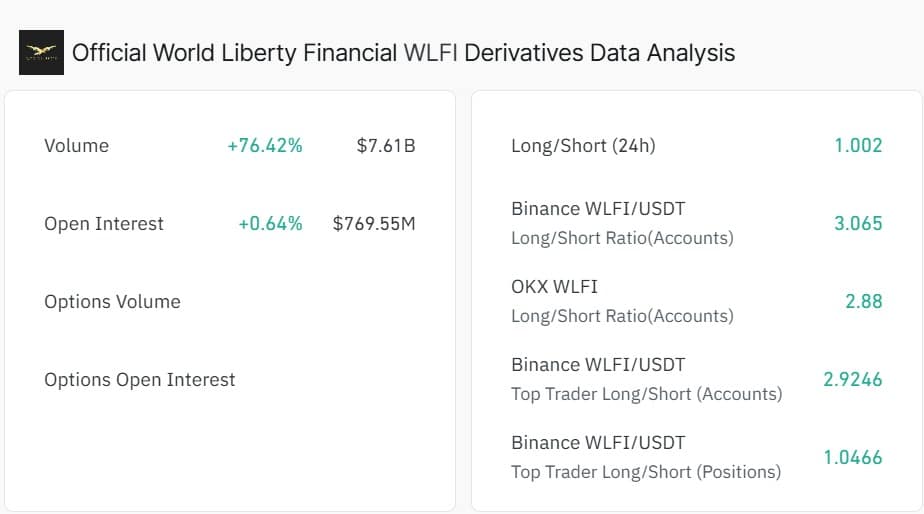Click the 1.002 long/short value
Image resolution: width=924 pixels, height=514 pixels.
(858, 146)
